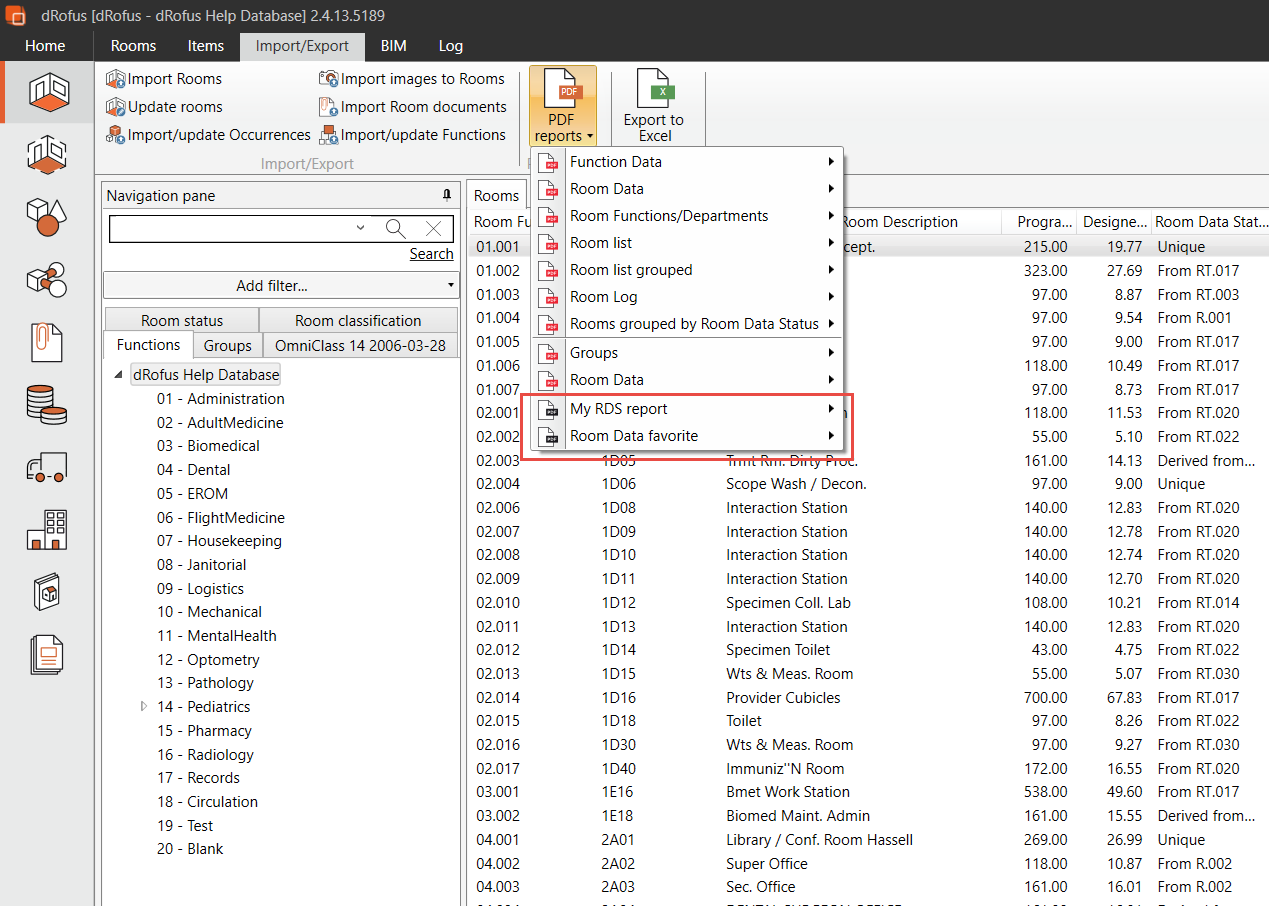Open the Add filter dropdown

click(x=280, y=286)
